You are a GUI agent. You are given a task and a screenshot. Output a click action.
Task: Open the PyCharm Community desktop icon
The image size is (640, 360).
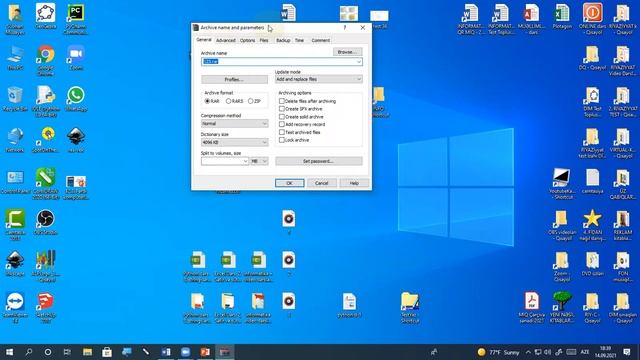[x=76, y=19]
